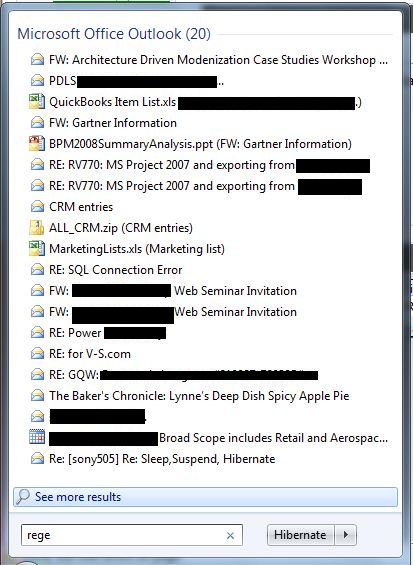This screenshot has height=565, width=413.
Task: Click the magnifier icon in See more results
Action: pos(23,496)
